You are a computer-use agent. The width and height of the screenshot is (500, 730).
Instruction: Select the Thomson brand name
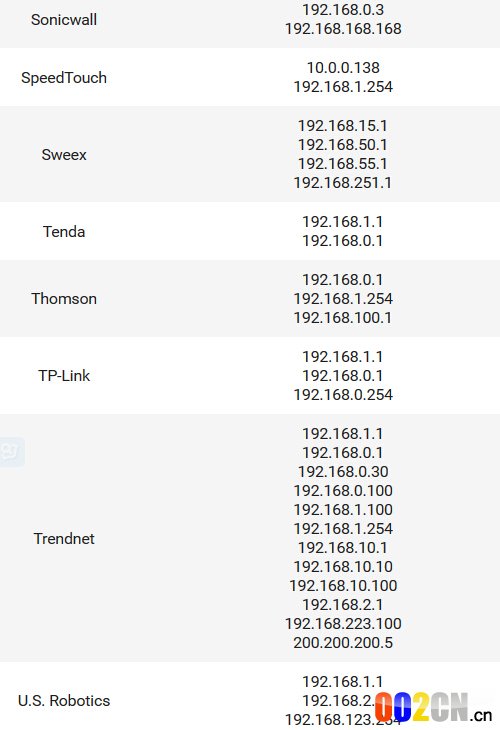tap(64, 298)
